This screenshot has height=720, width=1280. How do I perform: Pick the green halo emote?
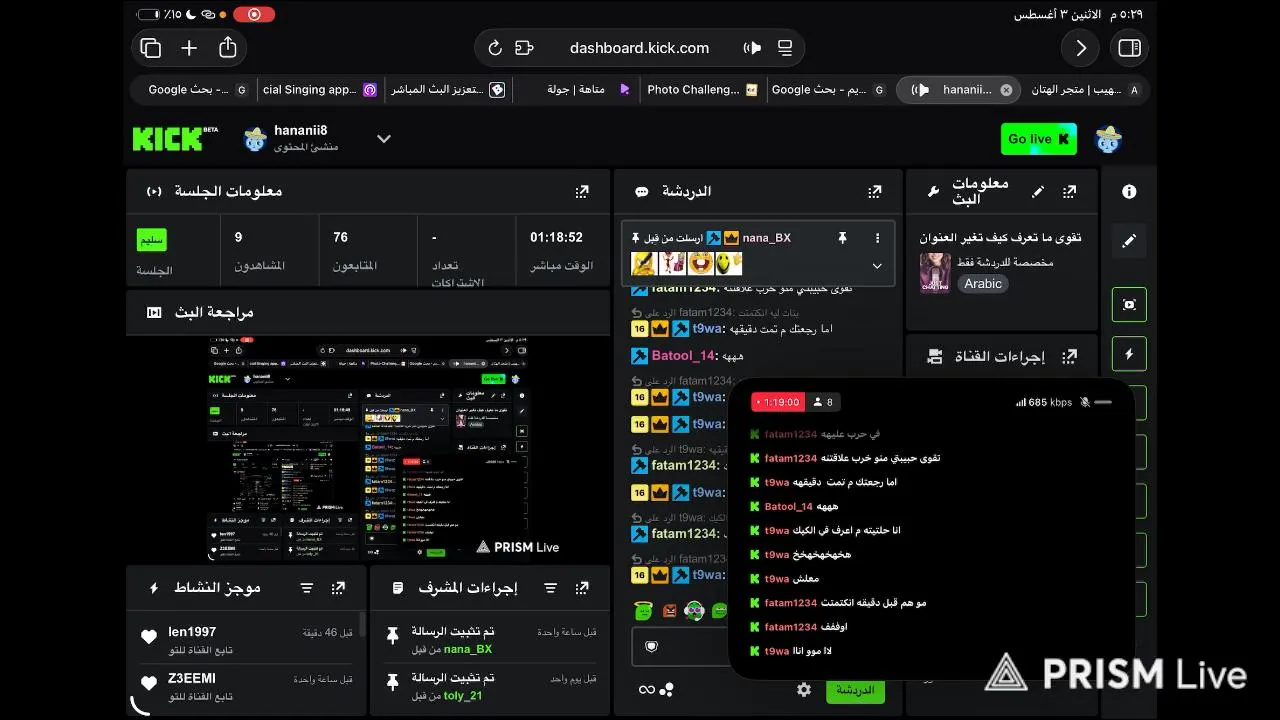point(645,610)
